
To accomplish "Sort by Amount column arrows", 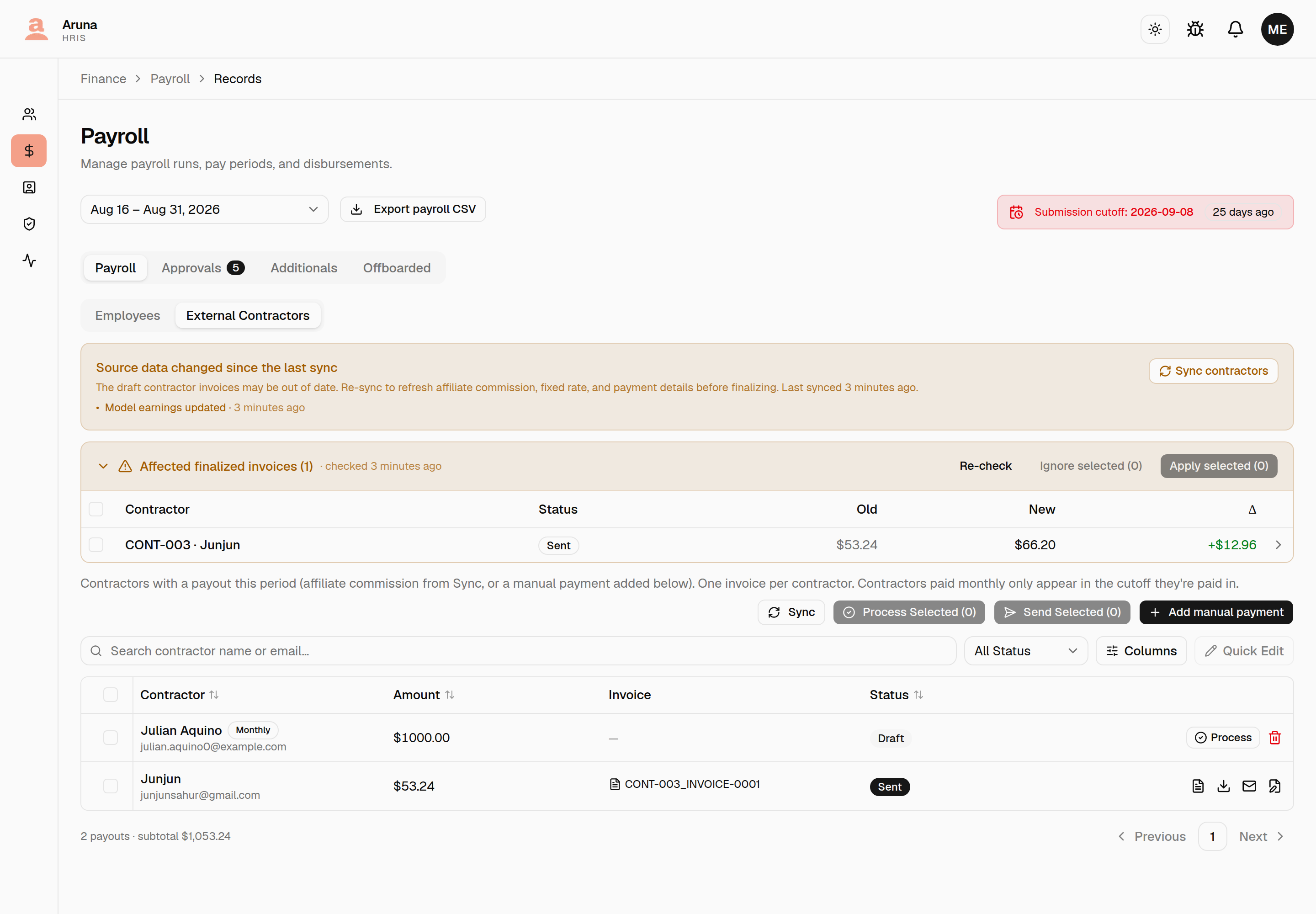I will [x=450, y=695].
